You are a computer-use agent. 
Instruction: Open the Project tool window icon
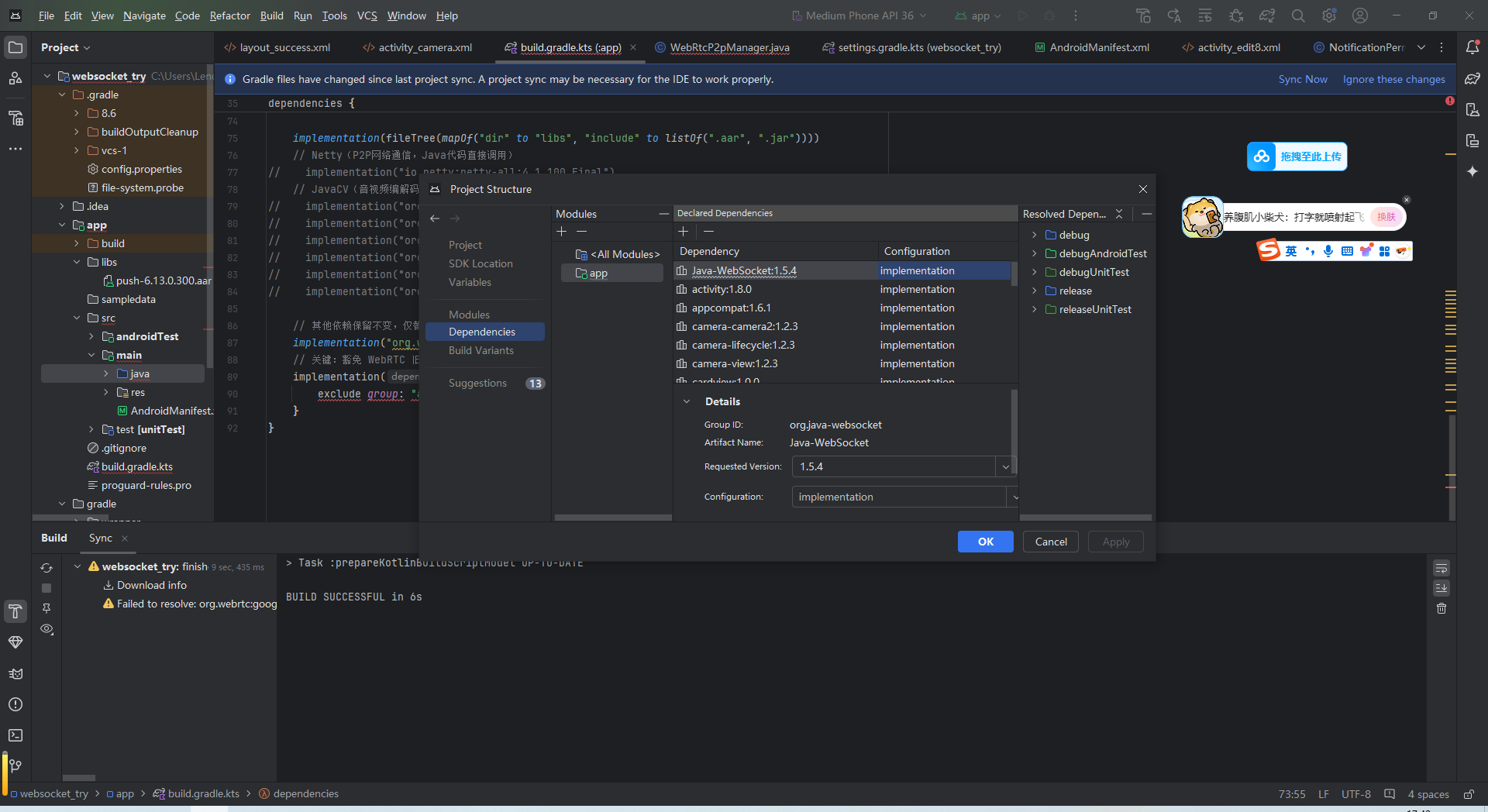coord(15,47)
